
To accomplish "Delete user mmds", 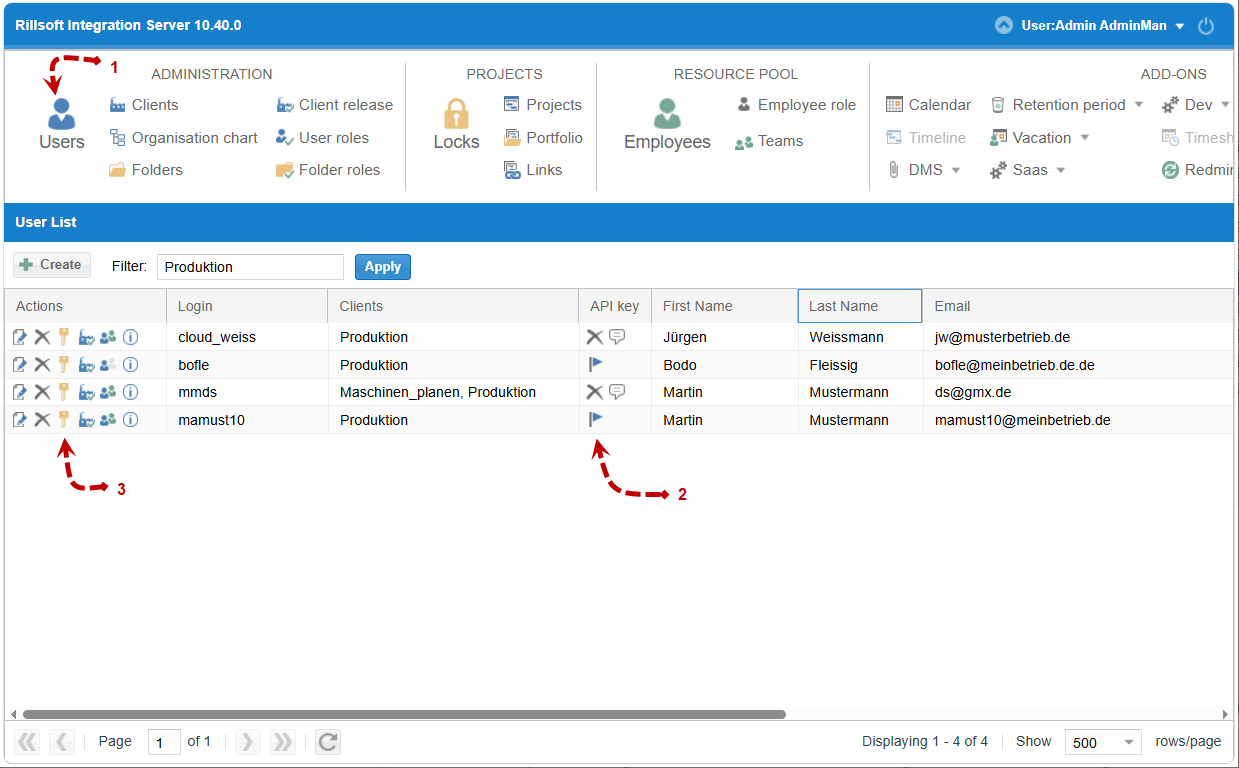I will (42, 392).
